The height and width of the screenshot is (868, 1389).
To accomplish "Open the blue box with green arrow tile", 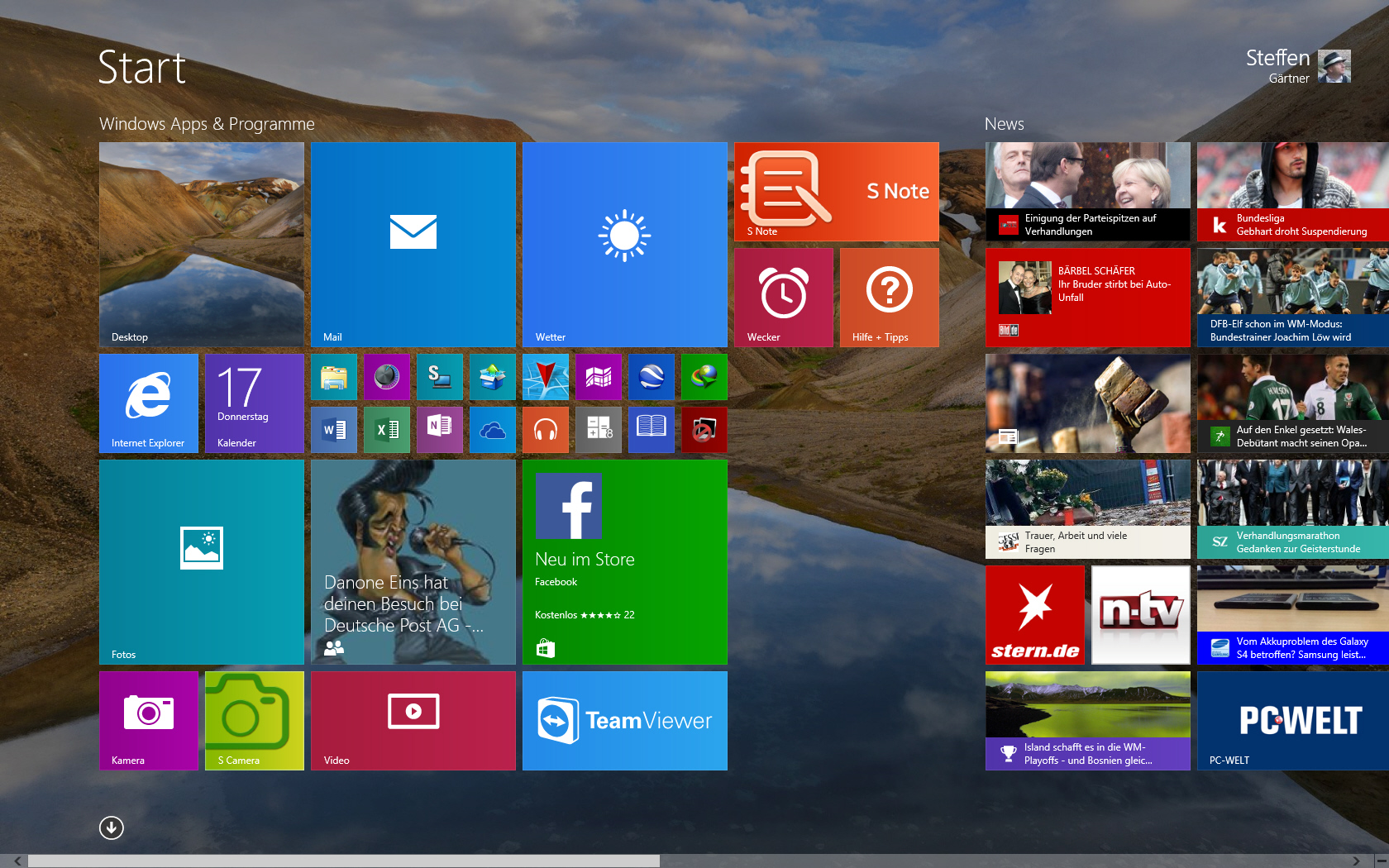I will [x=493, y=377].
